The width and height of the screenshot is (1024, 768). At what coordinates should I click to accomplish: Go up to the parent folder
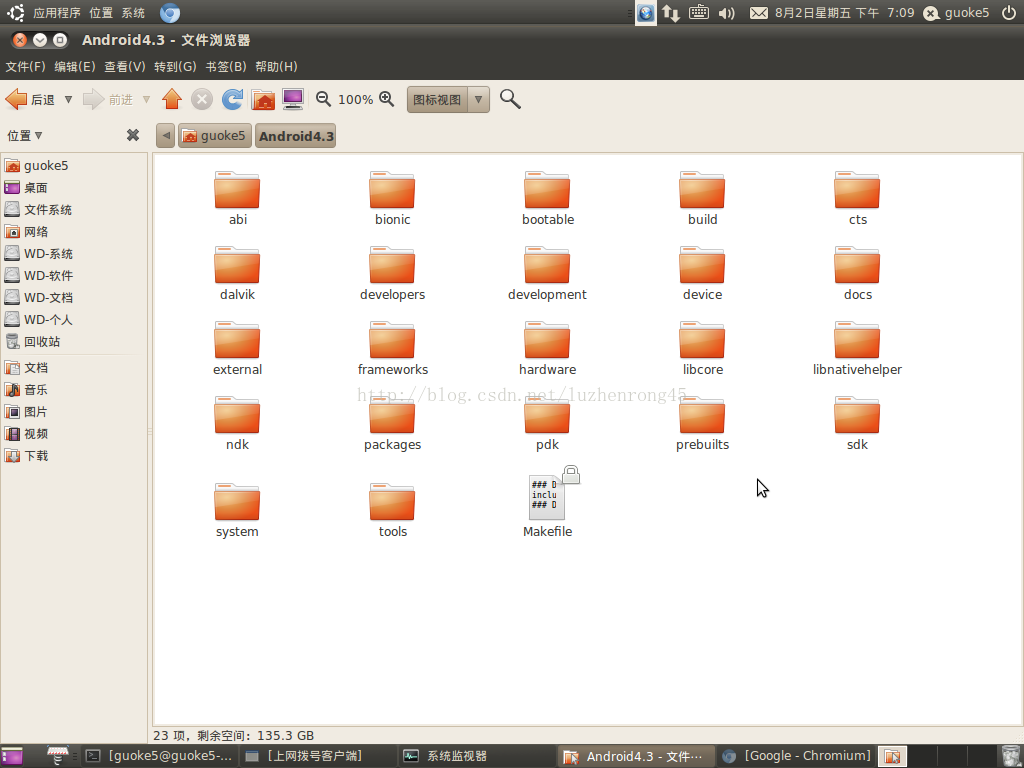(x=172, y=99)
